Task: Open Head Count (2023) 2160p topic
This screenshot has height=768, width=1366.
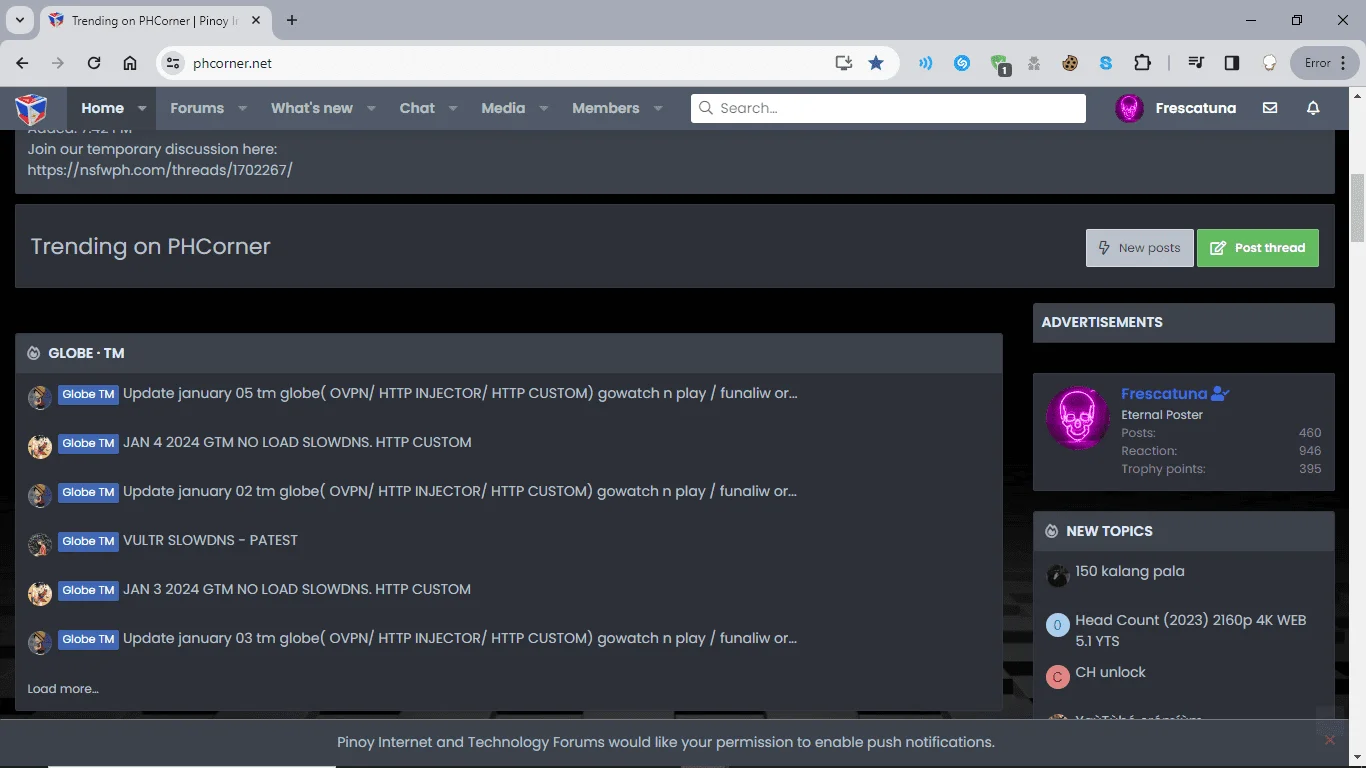Action: [x=1191, y=630]
